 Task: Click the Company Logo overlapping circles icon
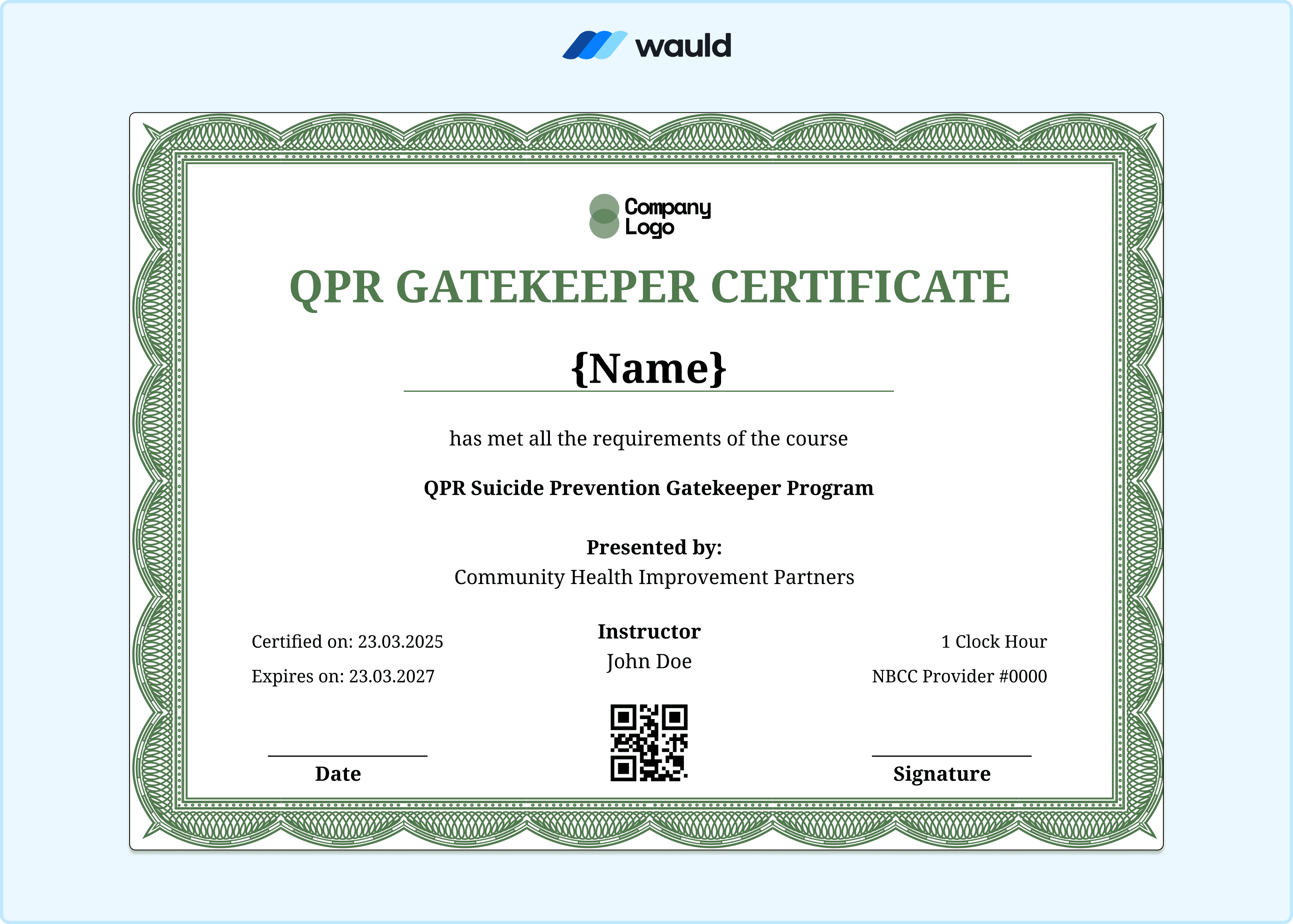pos(604,216)
